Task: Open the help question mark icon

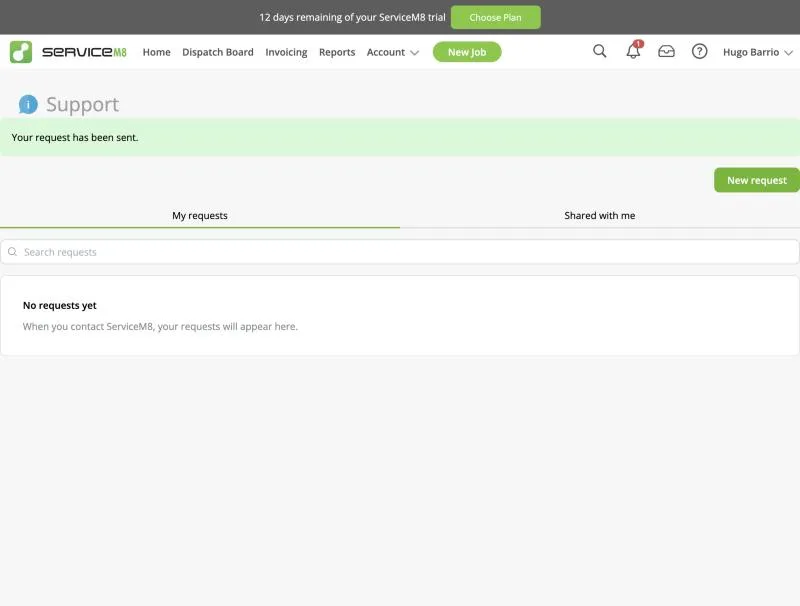Action: [699, 52]
